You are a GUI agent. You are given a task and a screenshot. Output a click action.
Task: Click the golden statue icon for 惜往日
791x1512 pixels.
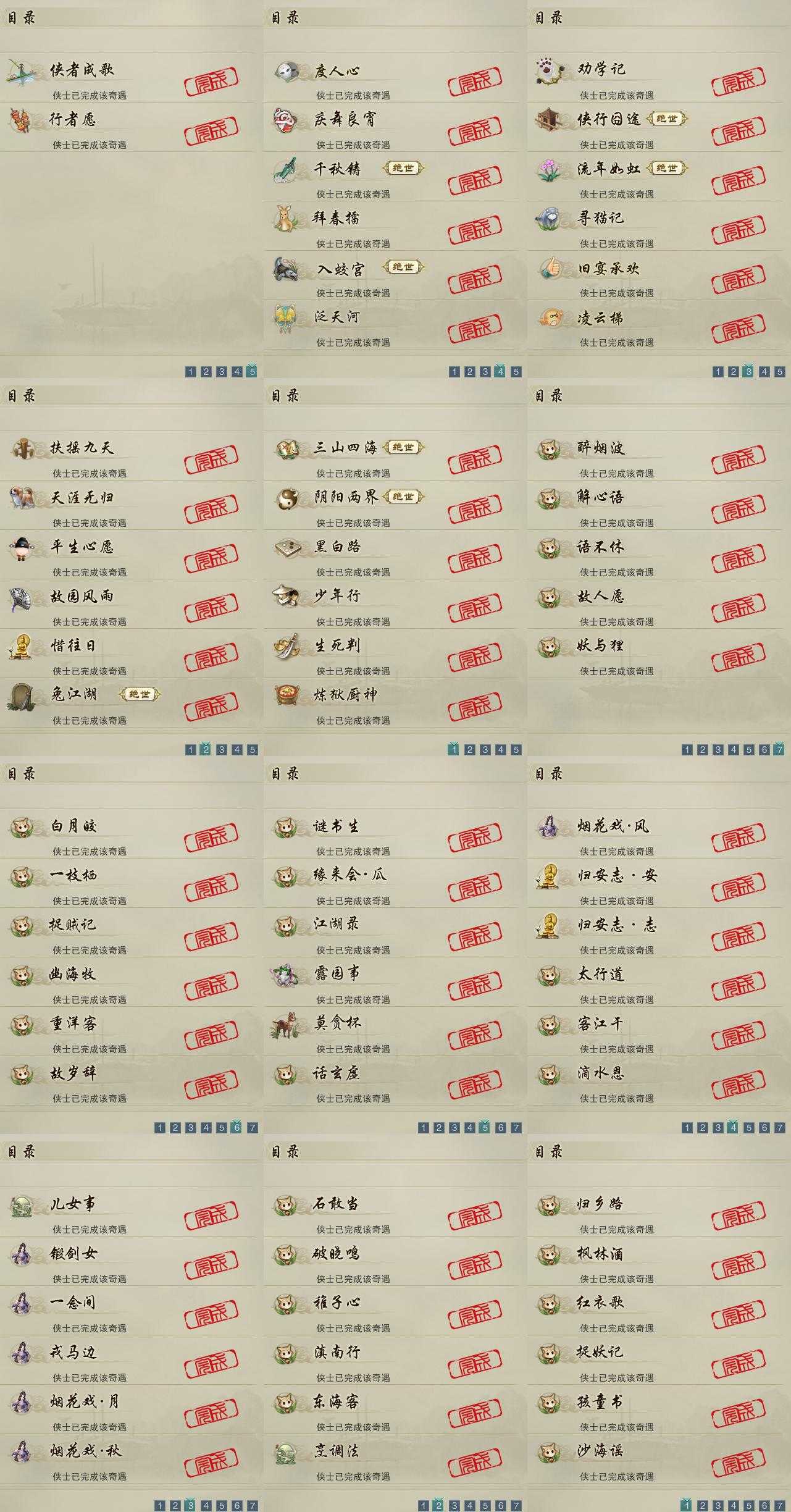23,646
